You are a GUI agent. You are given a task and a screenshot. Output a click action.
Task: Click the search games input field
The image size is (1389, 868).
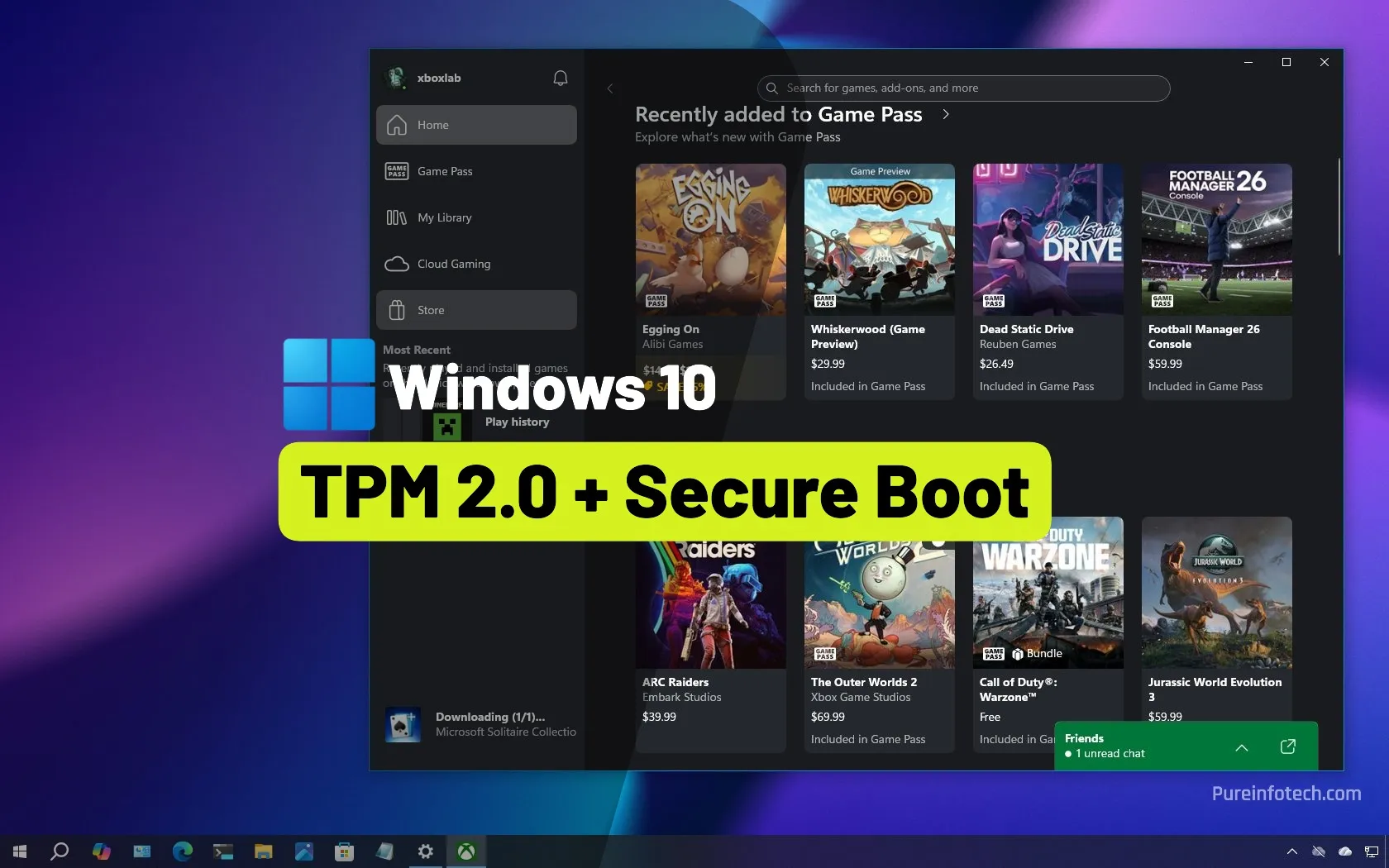pyautogui.click(x=962, y=88)
